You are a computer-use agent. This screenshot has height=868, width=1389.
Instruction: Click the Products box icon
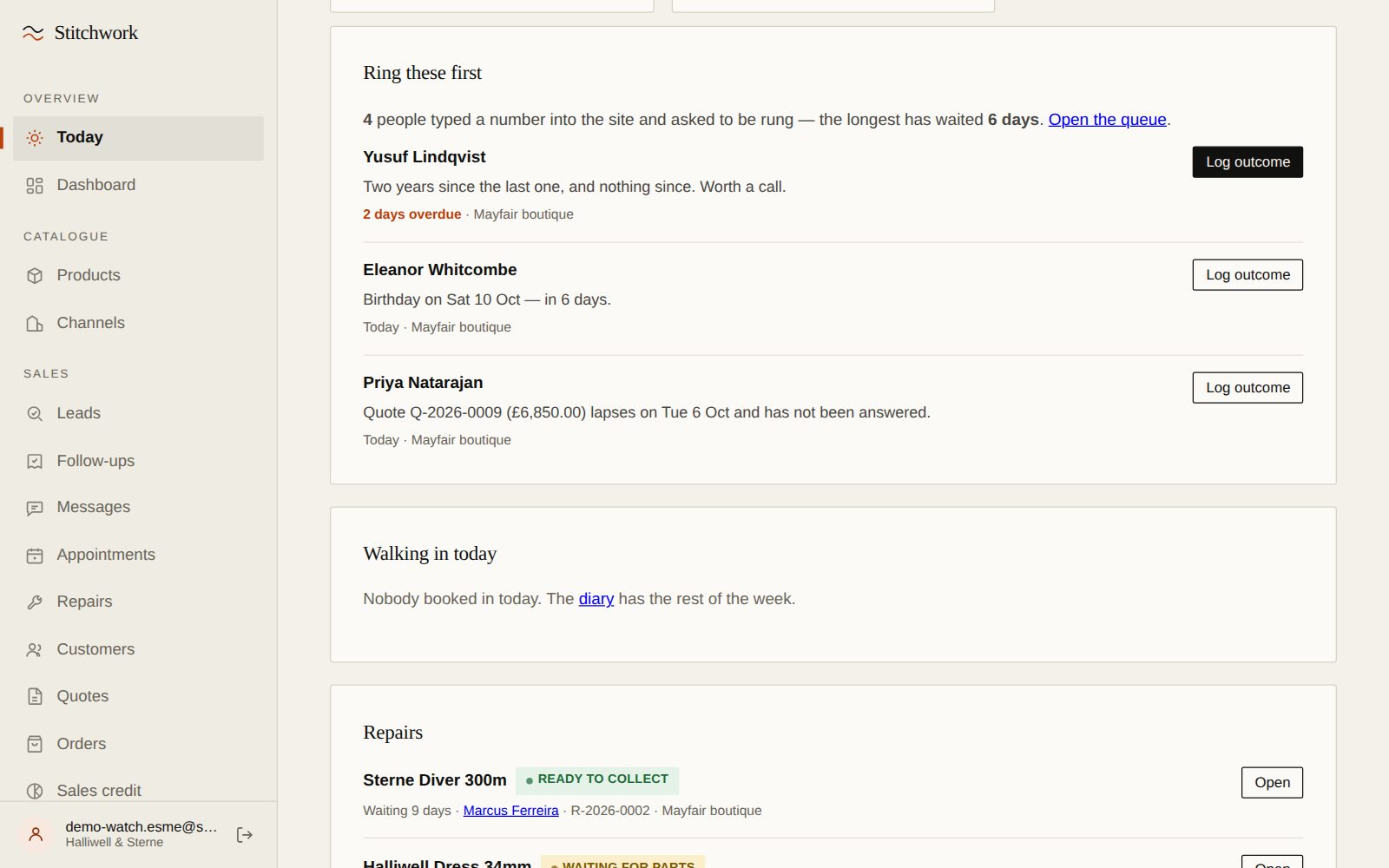click(35, 276)
